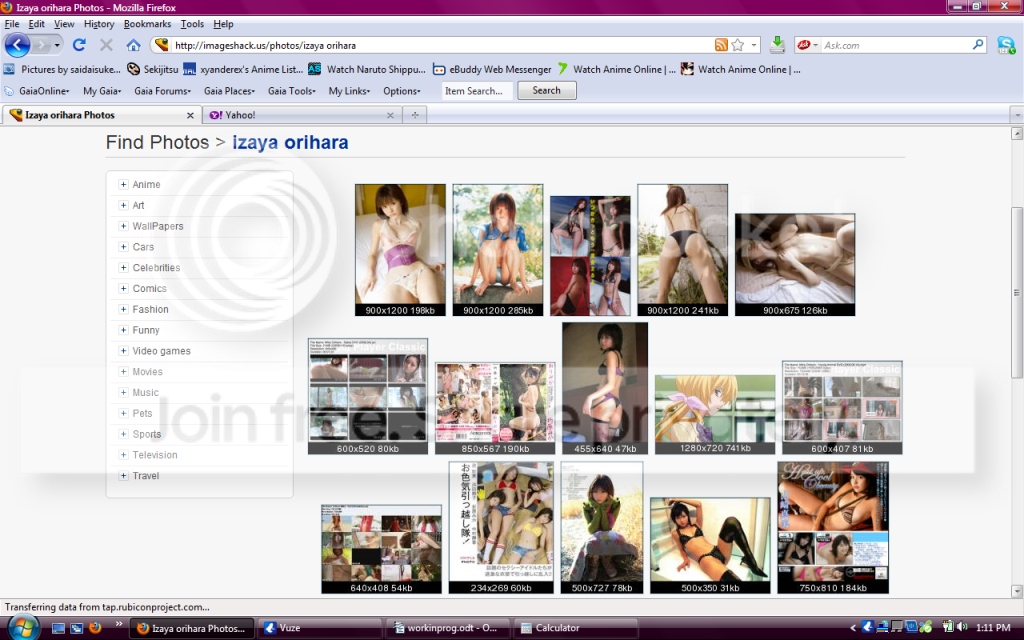The height and width of the screenshot is (640, 1024).
Task: Go back with the Back arrow button
Action: click(x=18, y=45)
